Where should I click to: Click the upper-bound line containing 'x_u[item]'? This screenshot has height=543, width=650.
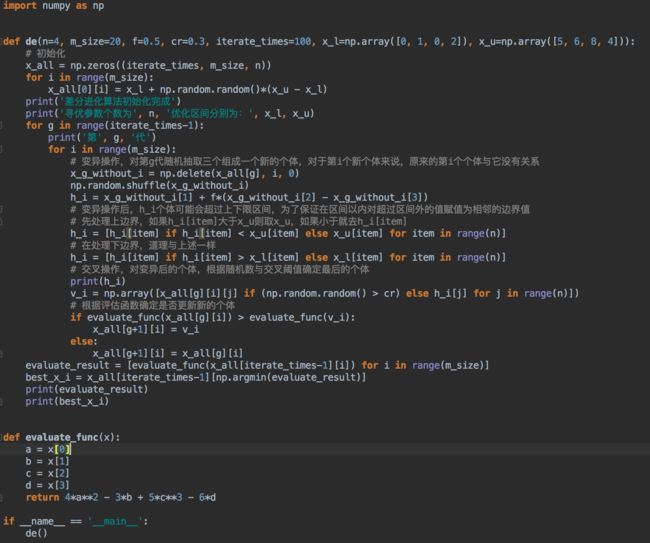(x=288, y=234)
